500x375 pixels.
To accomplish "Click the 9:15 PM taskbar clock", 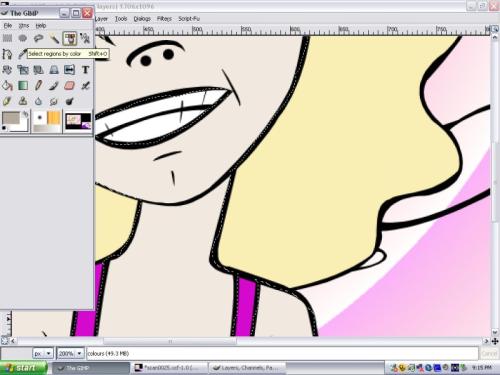I will (x=482, y=368).
